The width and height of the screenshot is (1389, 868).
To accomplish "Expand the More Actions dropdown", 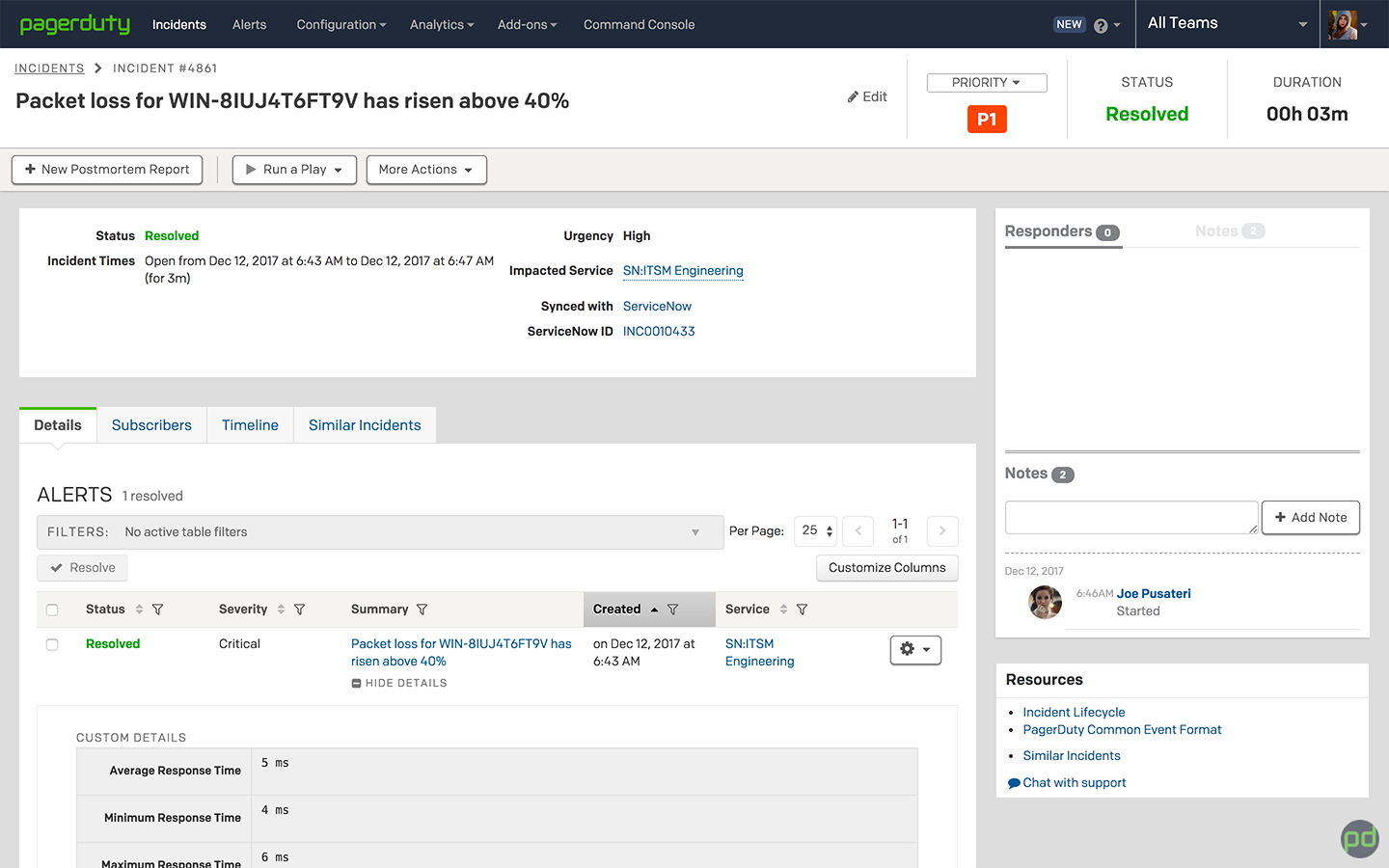I will pos(426,170).
